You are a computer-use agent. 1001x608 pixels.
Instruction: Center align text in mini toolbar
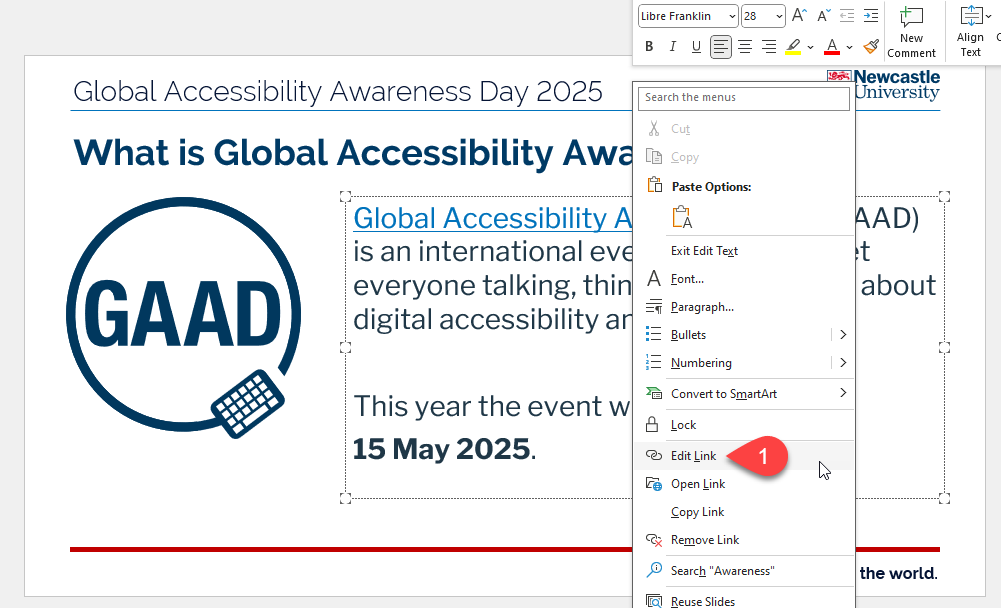click(745, 47)
